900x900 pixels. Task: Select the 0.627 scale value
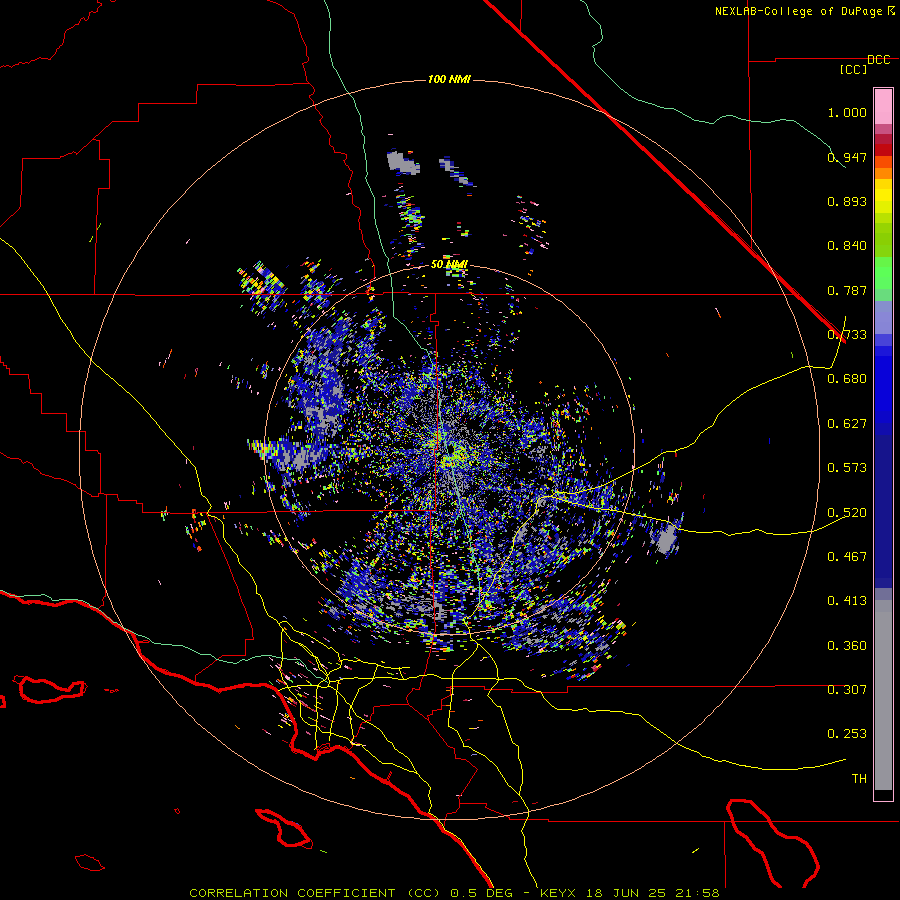click(847, 424)
